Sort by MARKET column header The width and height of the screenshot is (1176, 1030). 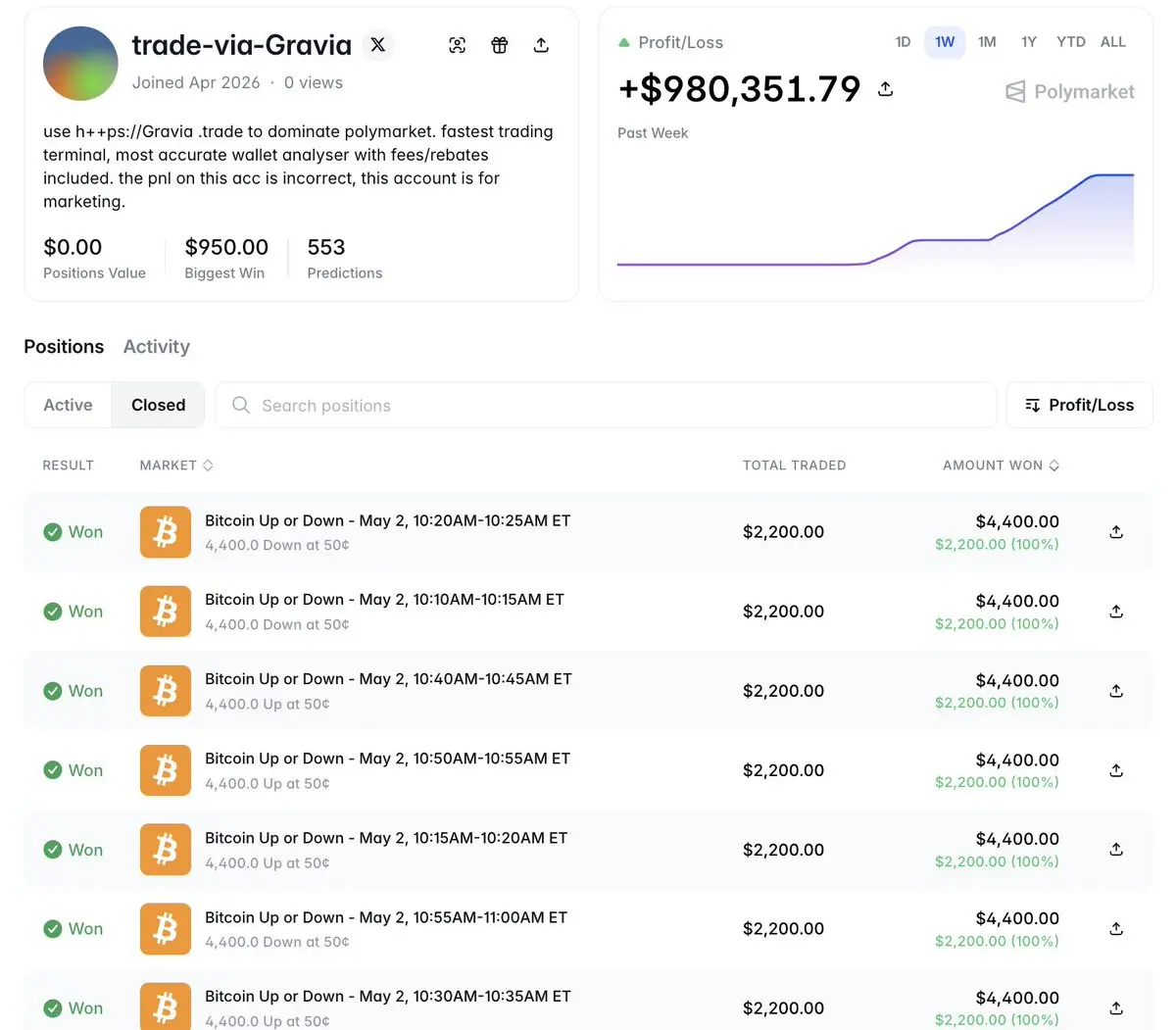click(x=176, y=466)
